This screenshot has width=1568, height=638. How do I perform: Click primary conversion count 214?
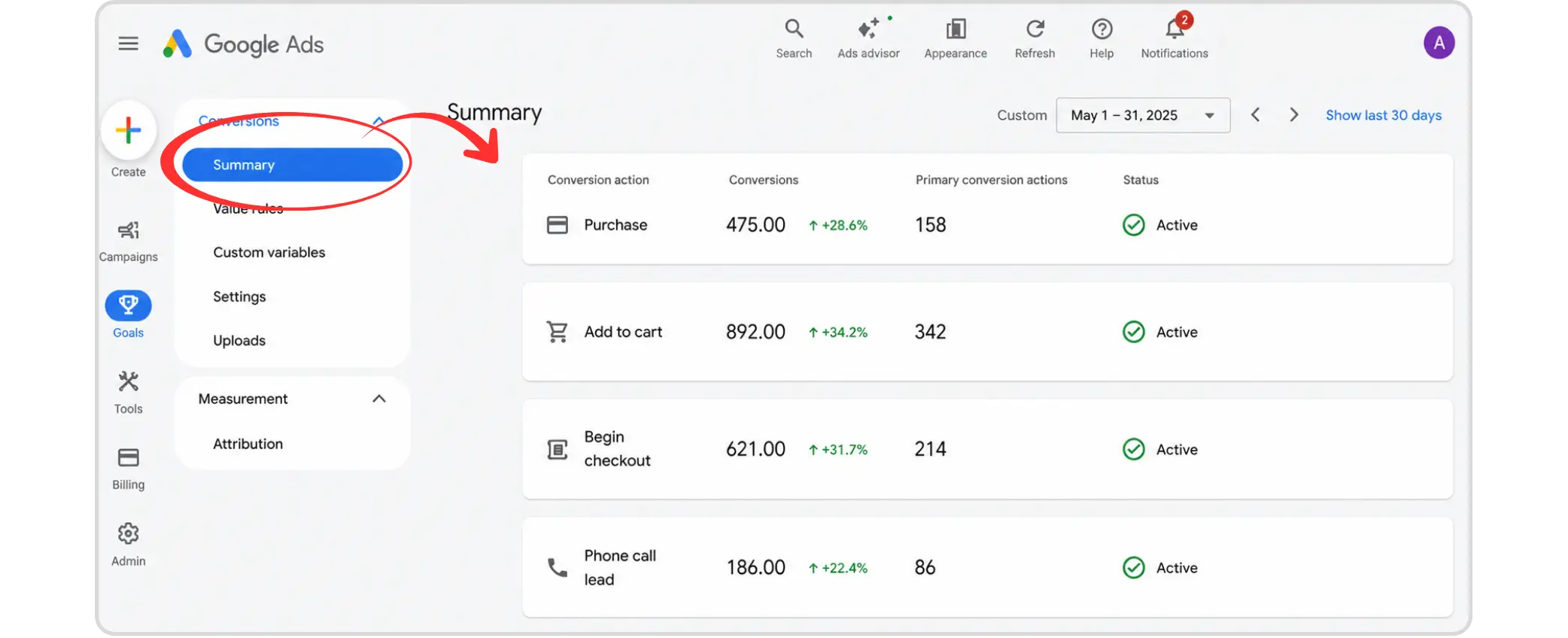click(931, 449)
